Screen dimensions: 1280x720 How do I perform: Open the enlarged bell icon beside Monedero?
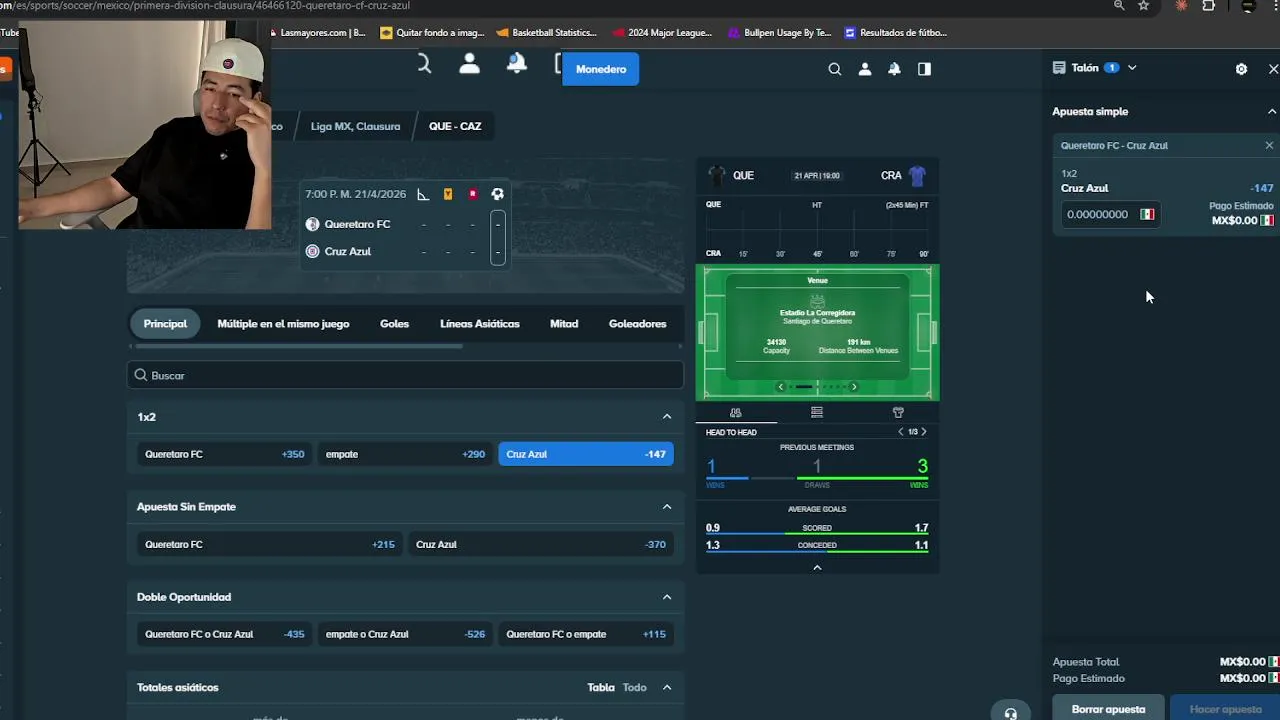(x=516, y=64)
